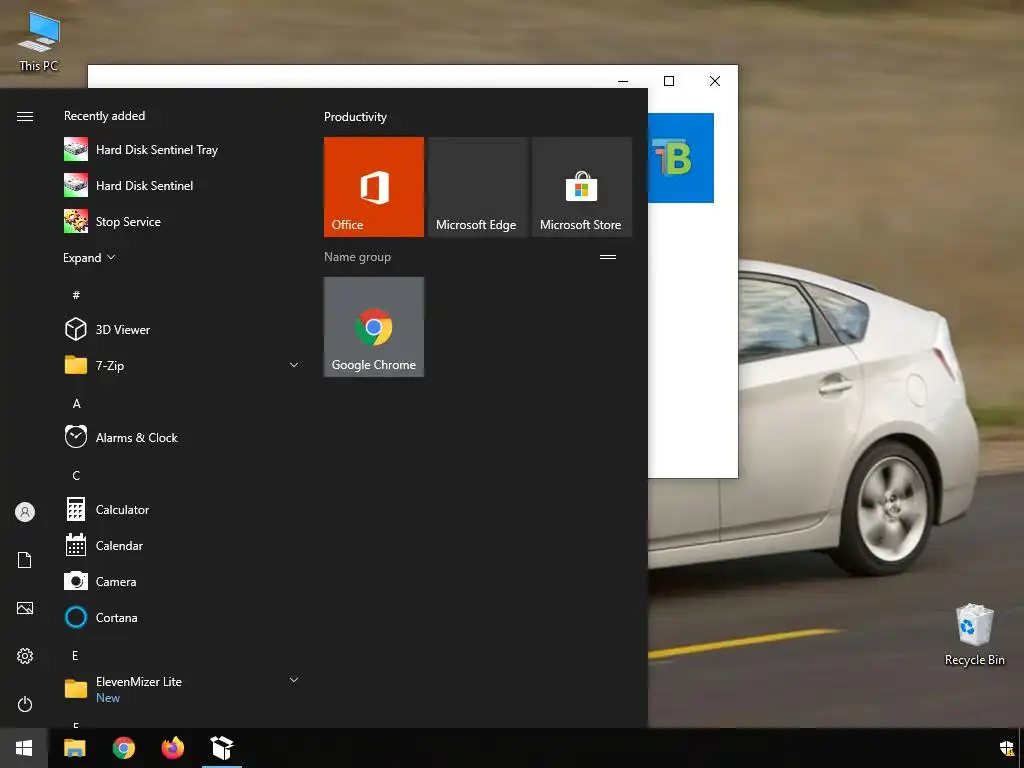Click the Windows Start button
Screen dimensions: 1024x768
(x=24, y=748)
